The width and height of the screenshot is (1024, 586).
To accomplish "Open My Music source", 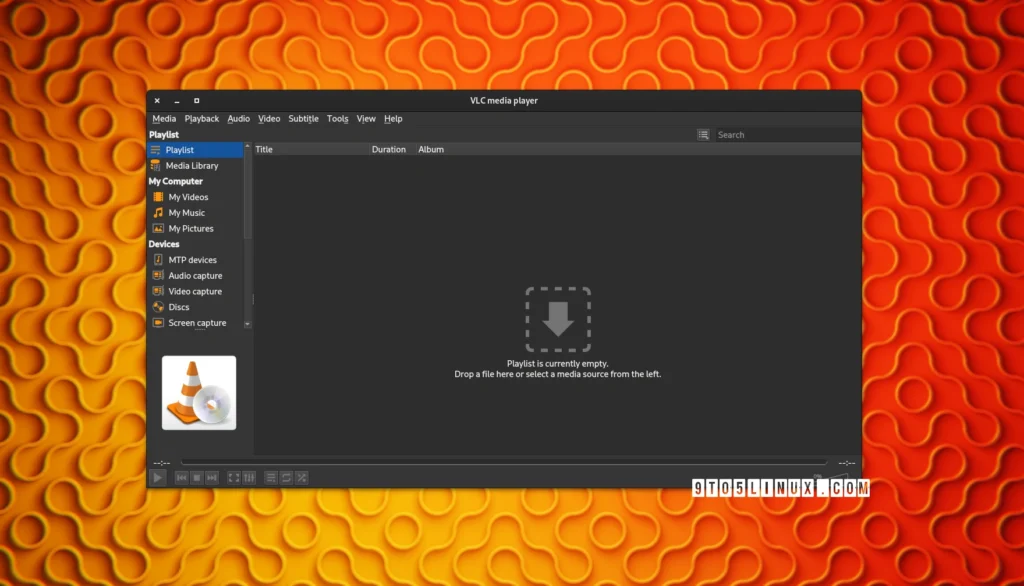I will (x=195, y=213).
